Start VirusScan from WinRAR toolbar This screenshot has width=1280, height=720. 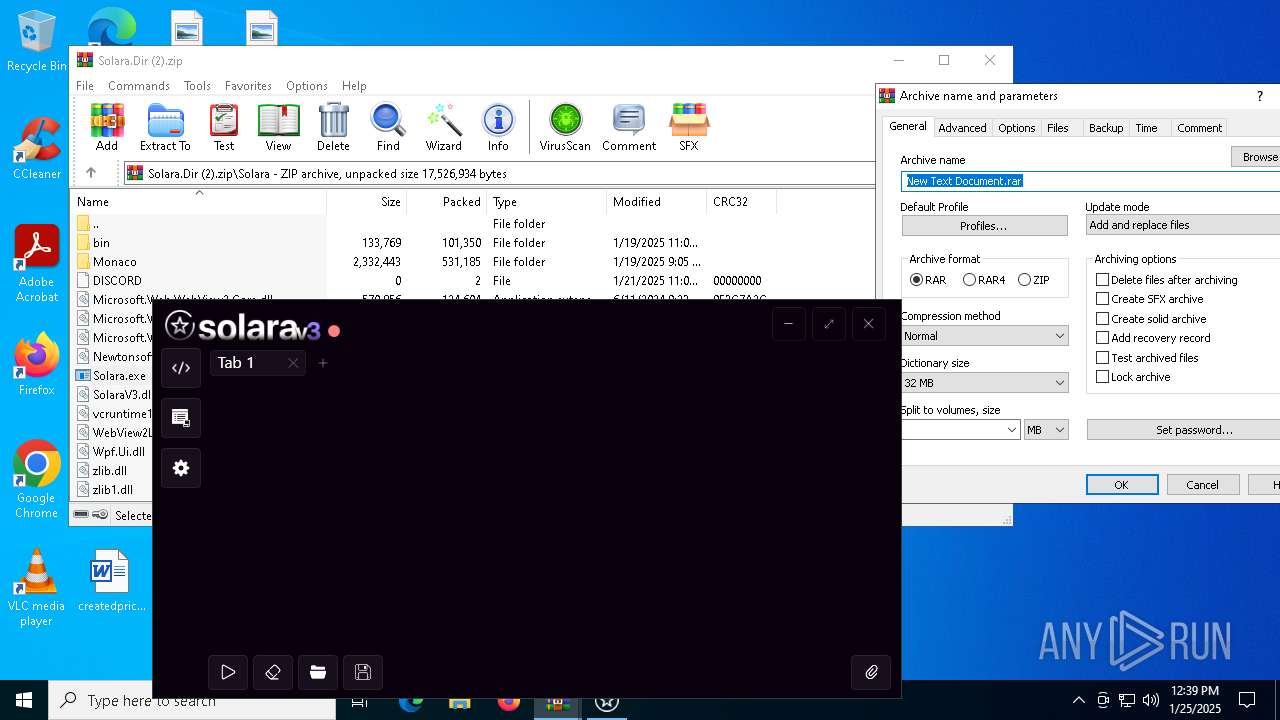[565, 127]
